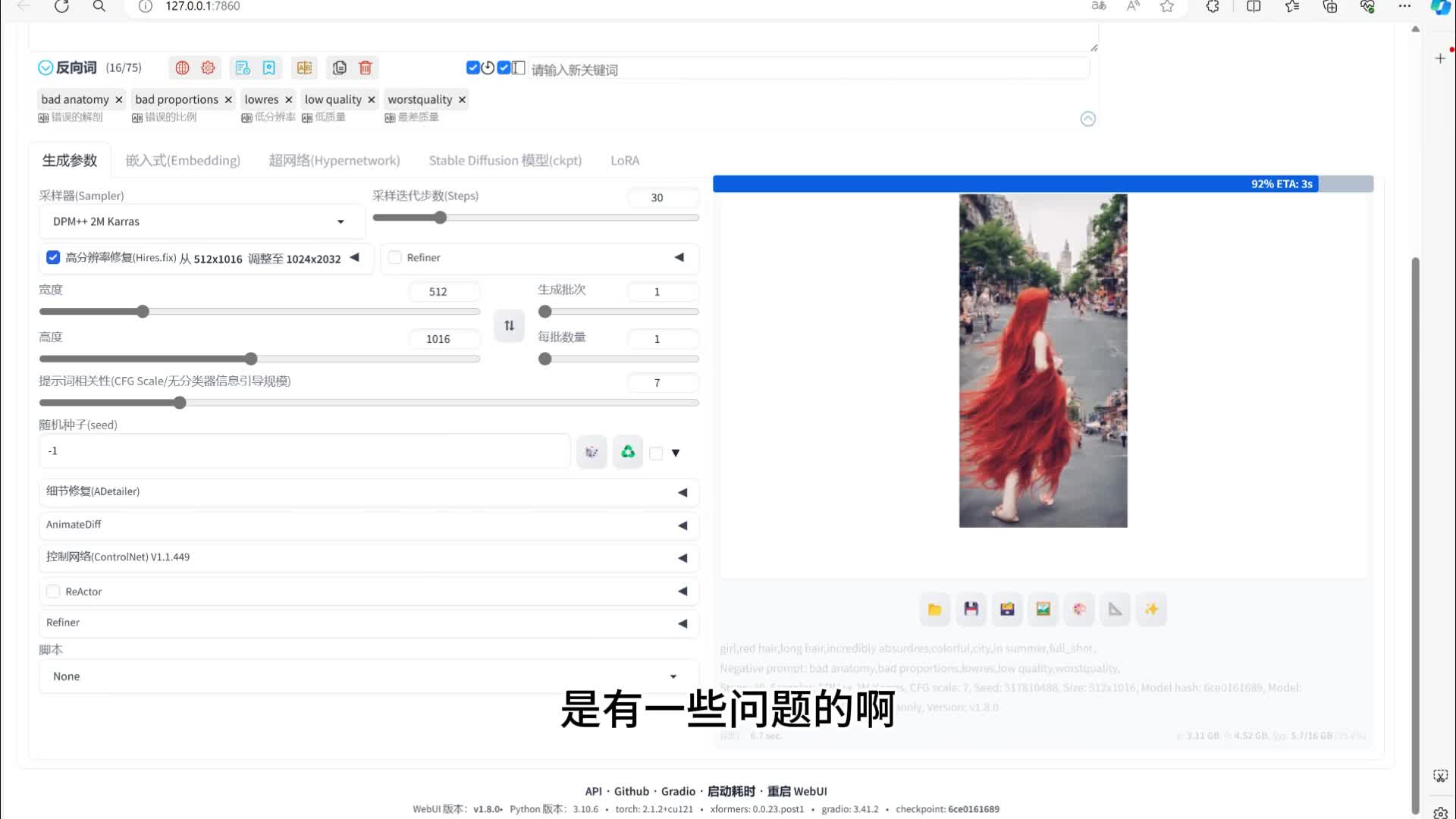The height and width of the screenshot is (819, 1456).
Task: Open the LoRA tab
Action: point(625,161)
